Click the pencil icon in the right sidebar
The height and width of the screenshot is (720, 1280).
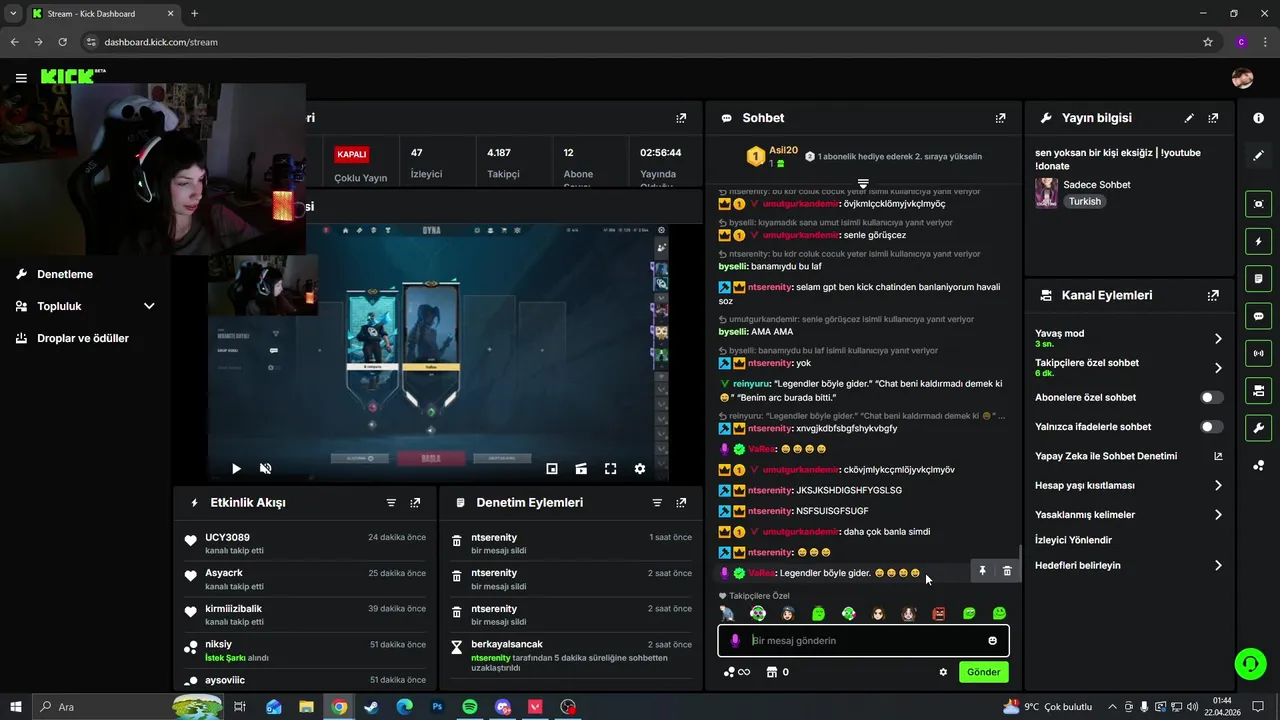click(x=1258, y=156)
